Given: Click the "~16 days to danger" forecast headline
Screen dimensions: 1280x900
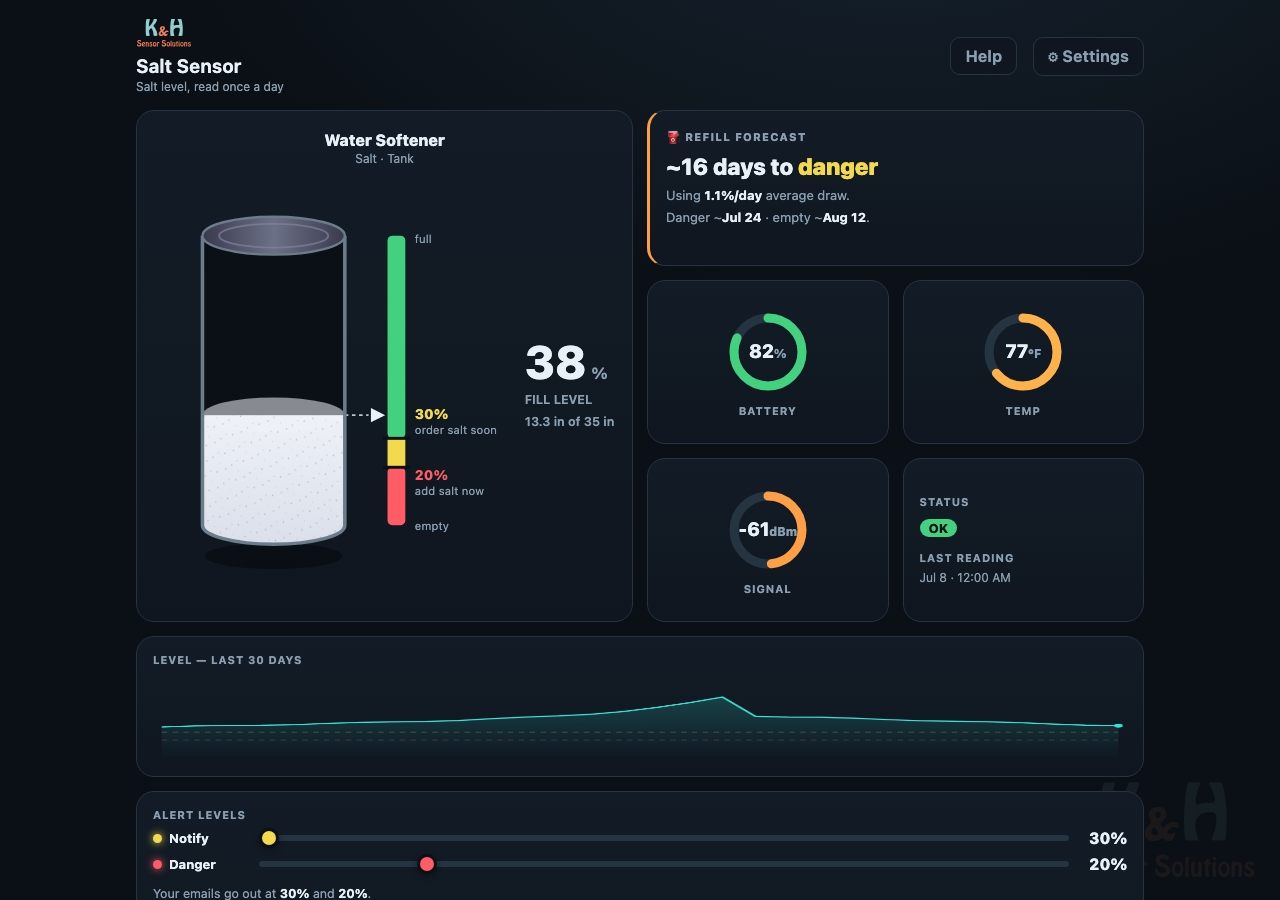Looking at the screenshot, I should [x=772, y=167].
